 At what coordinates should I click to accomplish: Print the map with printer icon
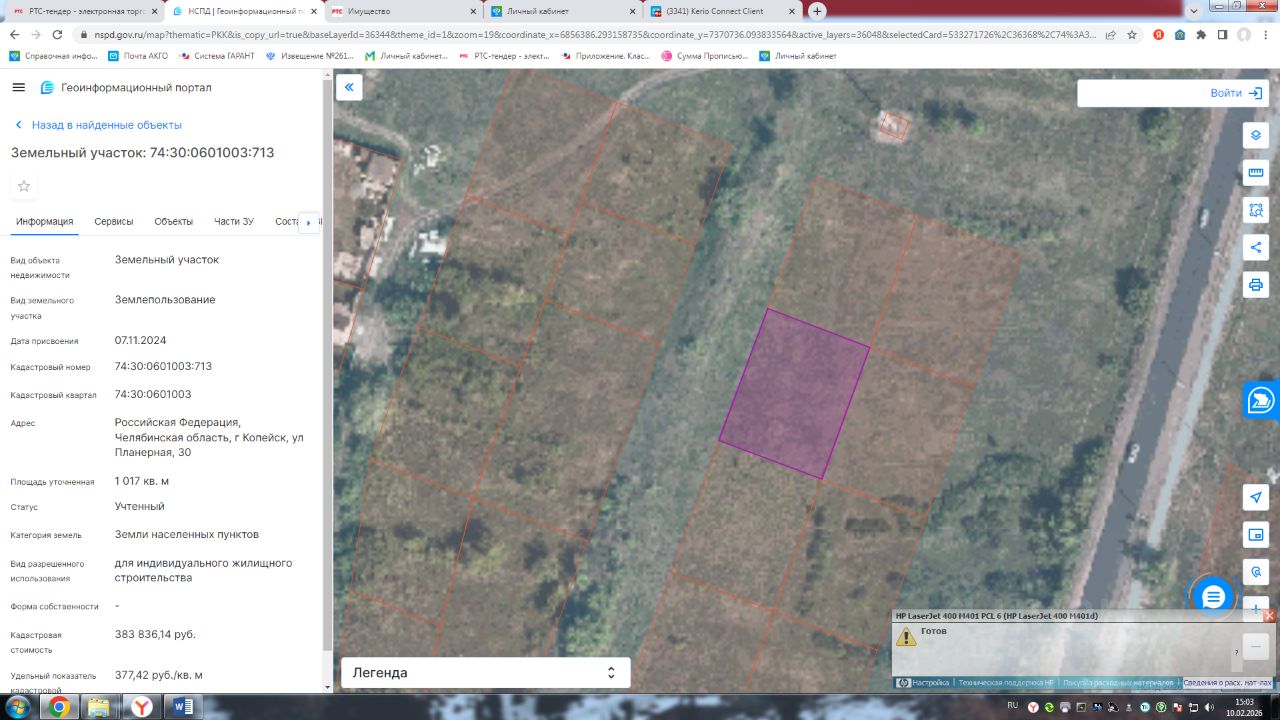(1256, 285)
